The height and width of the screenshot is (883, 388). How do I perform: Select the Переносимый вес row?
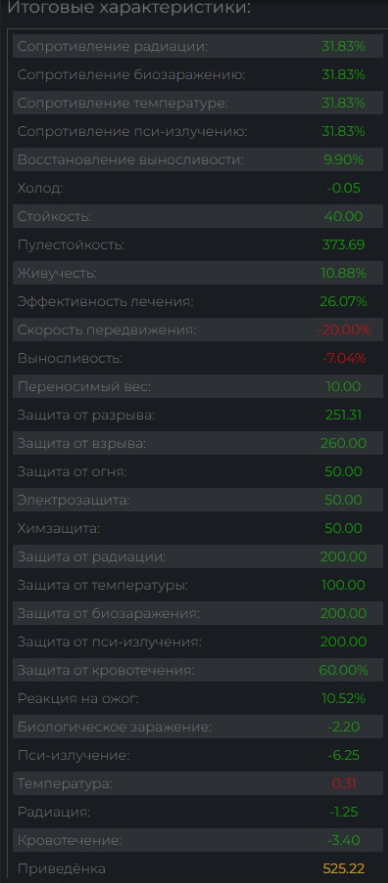(x=198, y=386)
